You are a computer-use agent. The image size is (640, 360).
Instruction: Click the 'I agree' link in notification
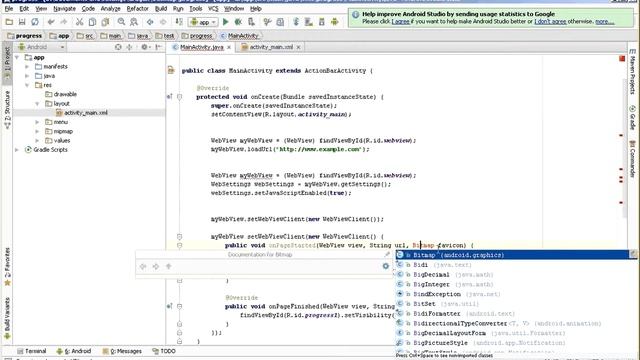[400, 21]
